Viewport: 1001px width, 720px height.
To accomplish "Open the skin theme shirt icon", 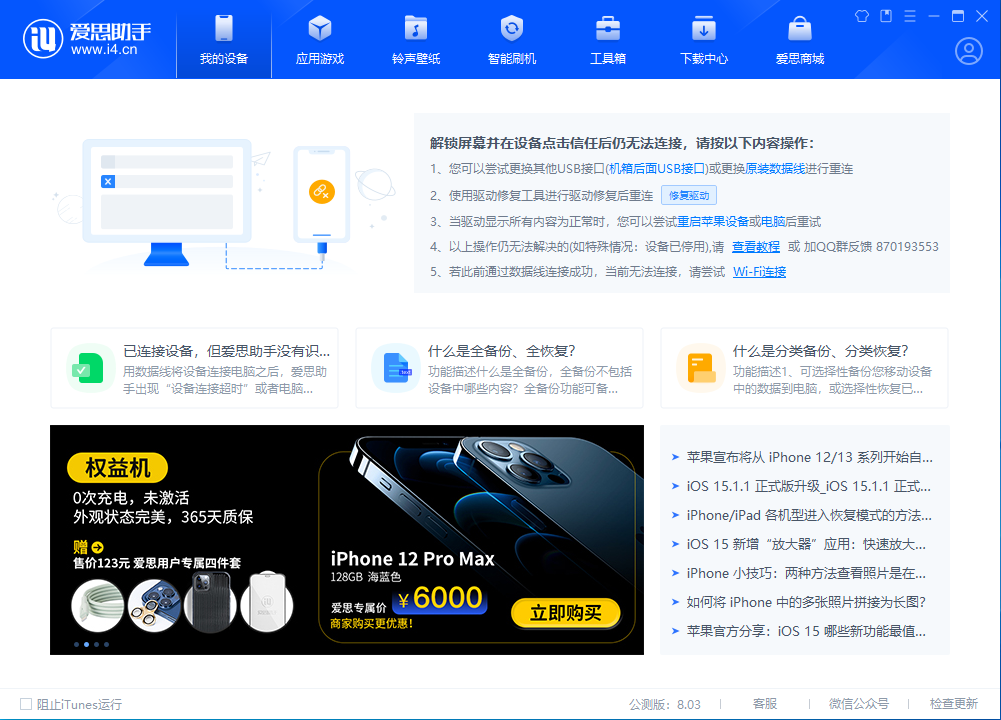I will tap(862, 16).
